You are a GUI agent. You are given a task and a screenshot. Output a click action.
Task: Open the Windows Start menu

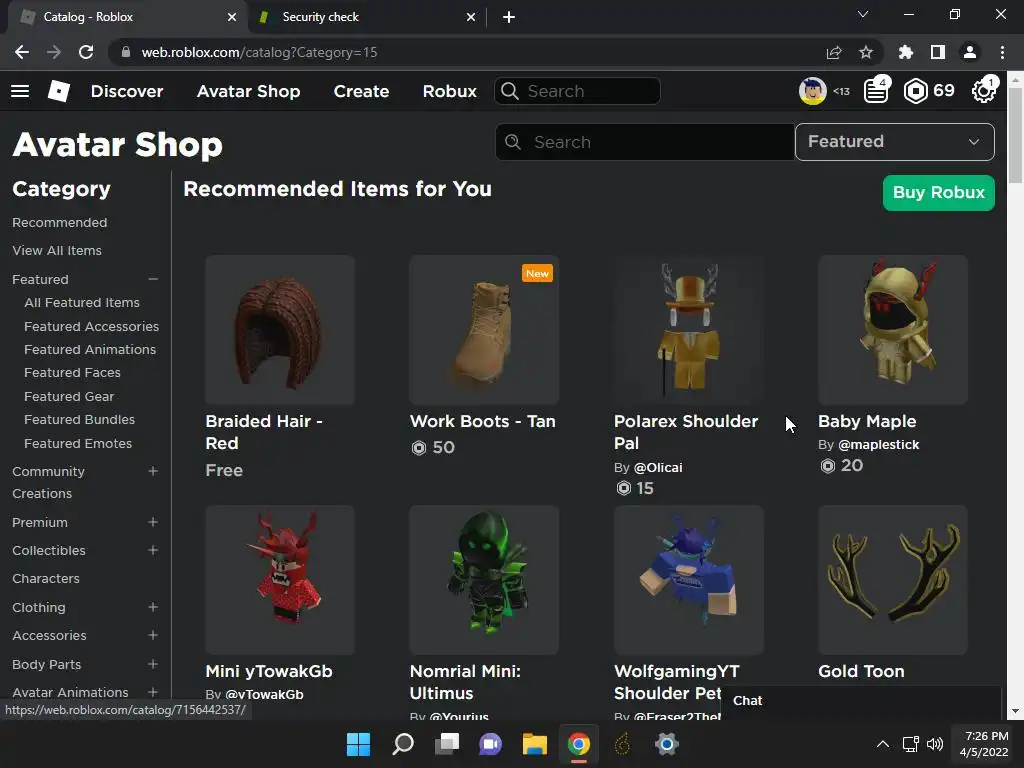(358, 744)
